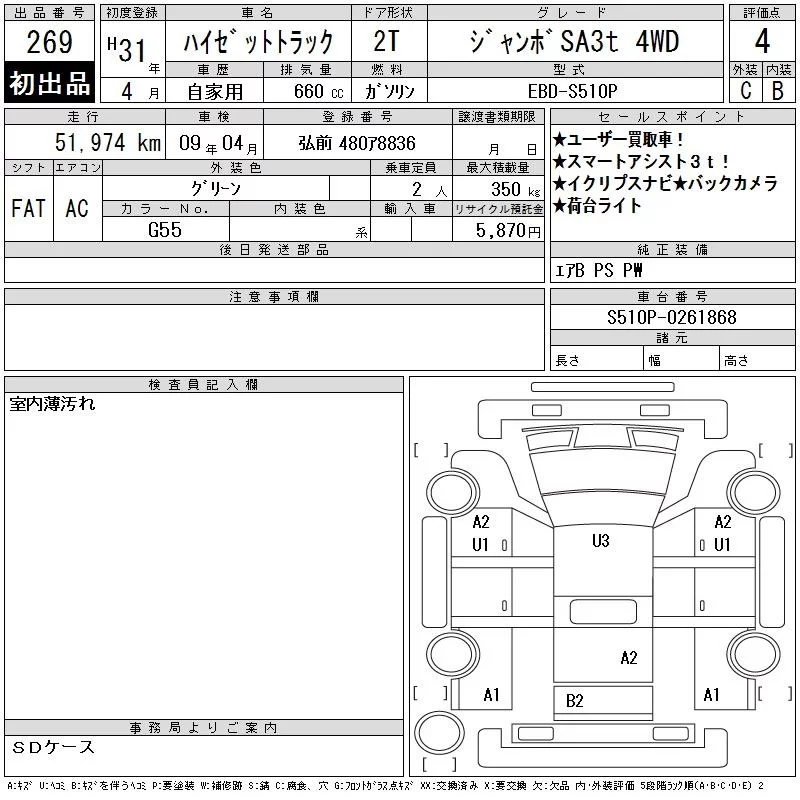Select the shift type FAT
The height and width of the screenshot is (800, 800).
click(x=29, y=208)
